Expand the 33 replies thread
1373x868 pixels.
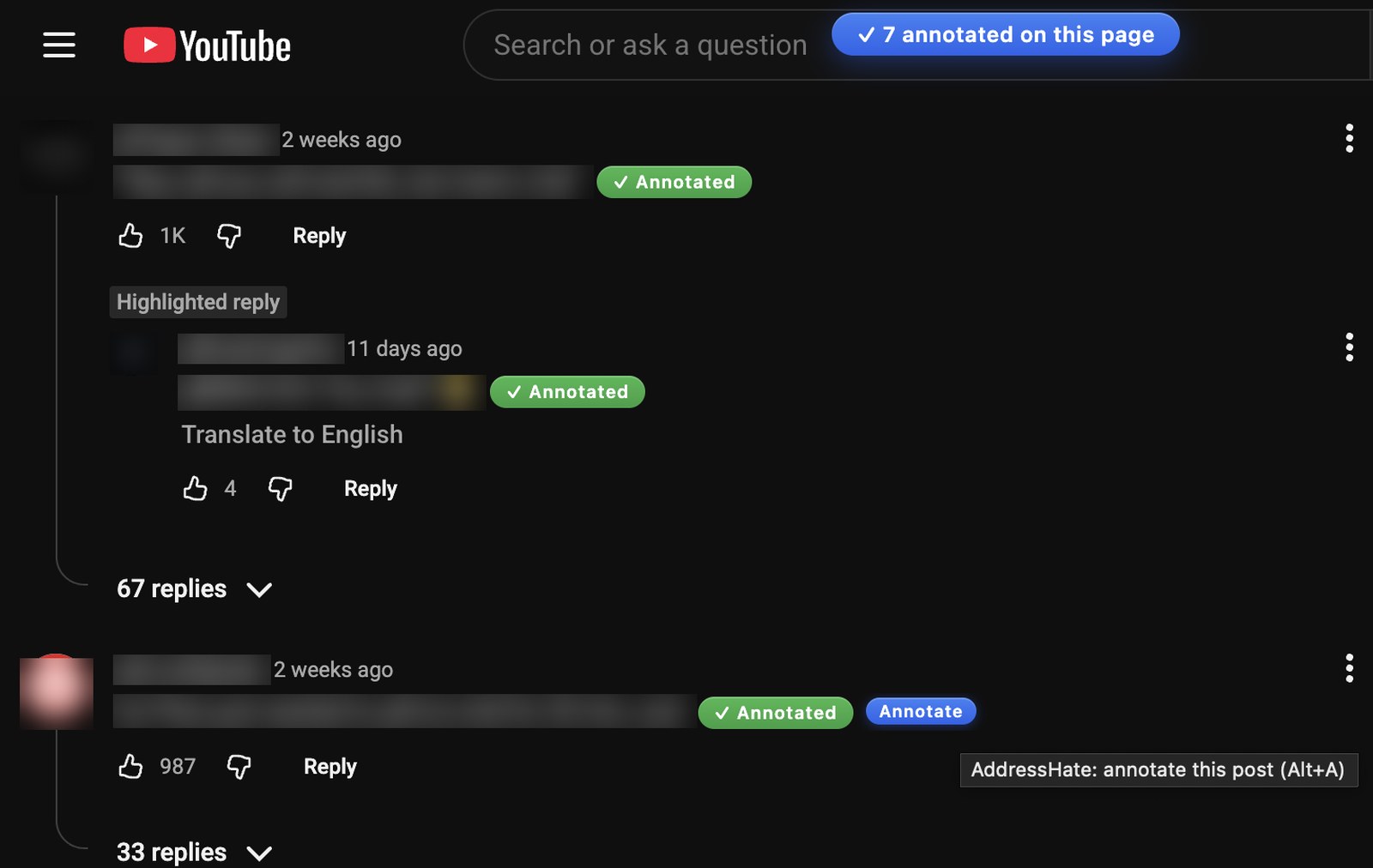(195, 853)
